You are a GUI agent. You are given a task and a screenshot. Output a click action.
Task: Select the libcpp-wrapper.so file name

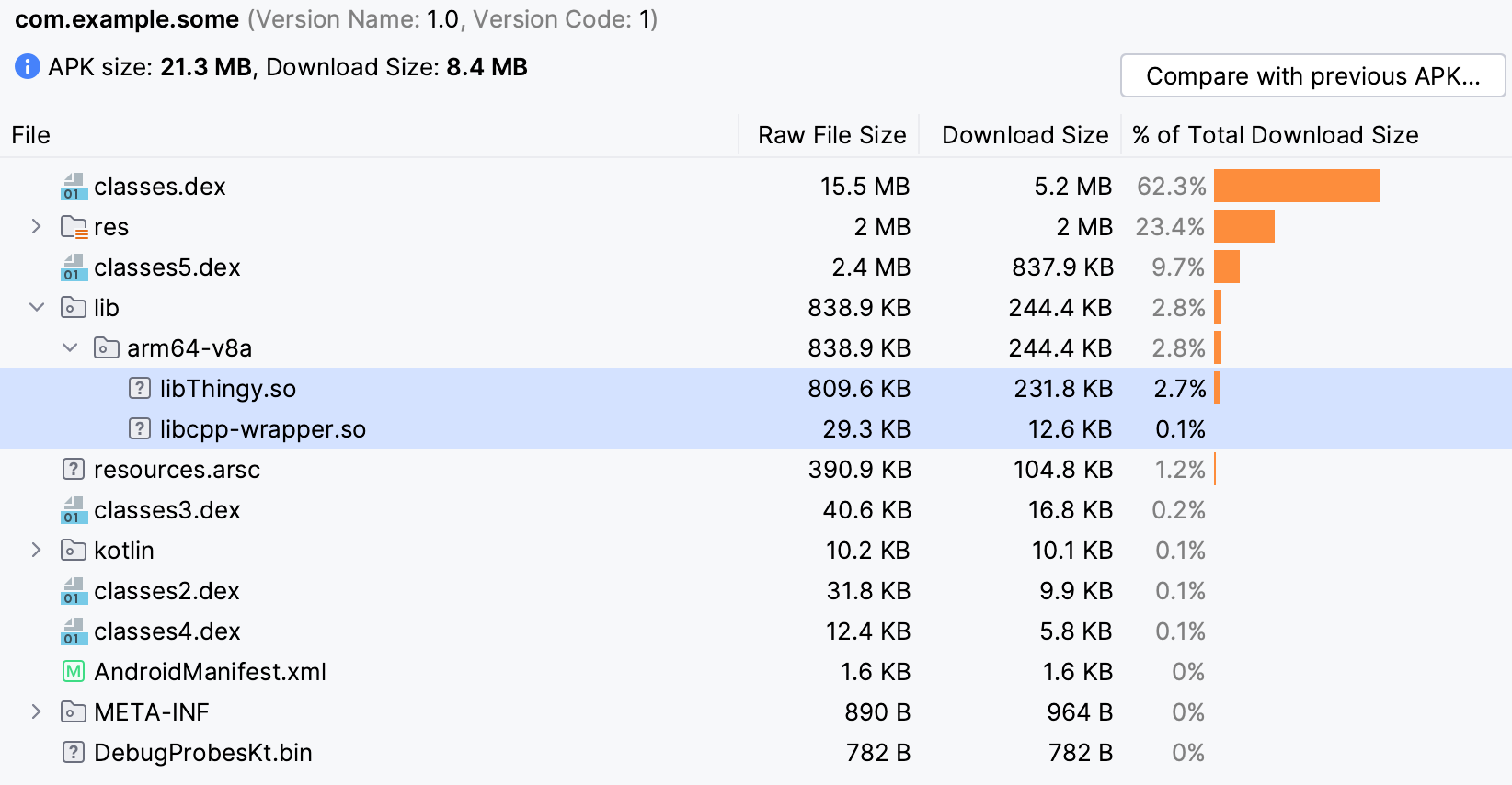point(263,429)
